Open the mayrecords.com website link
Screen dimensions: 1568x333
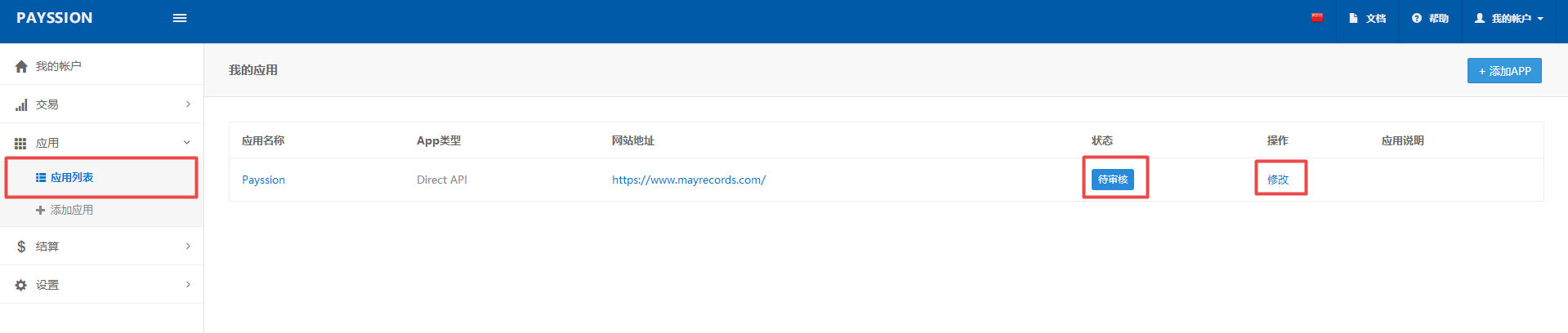pos(689,180)
